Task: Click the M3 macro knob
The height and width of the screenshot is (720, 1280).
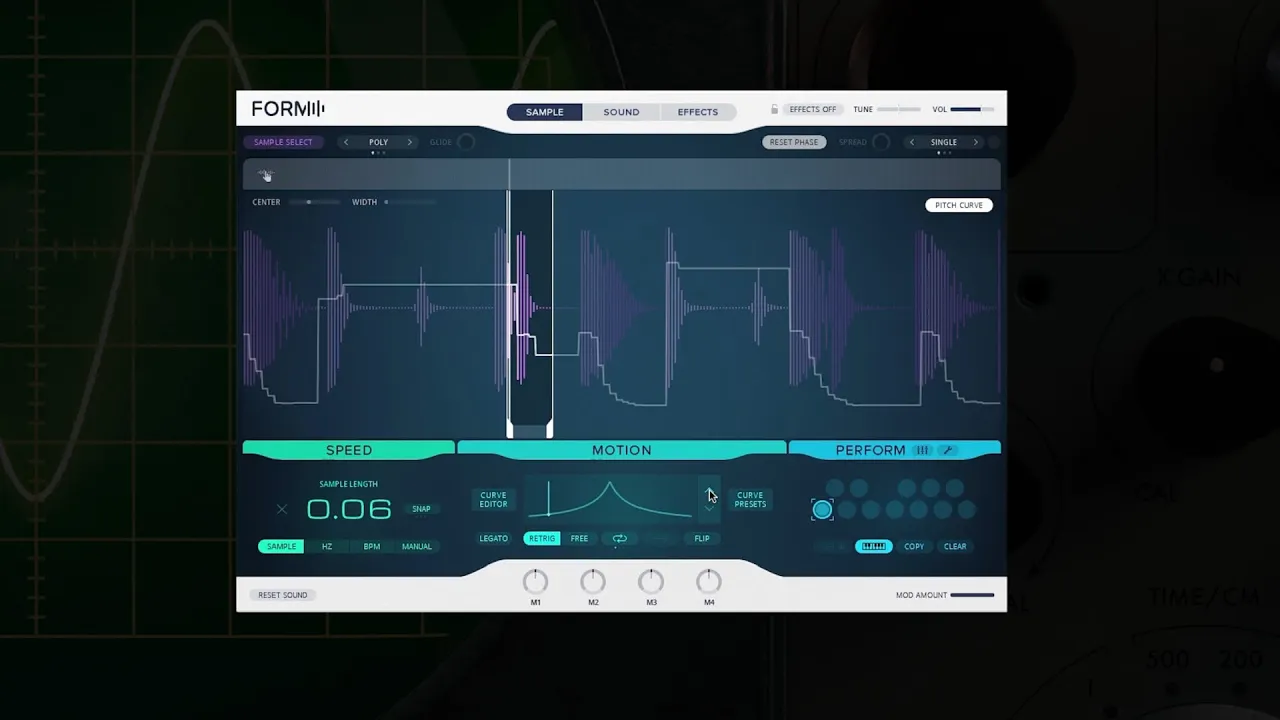Action: 651,581
